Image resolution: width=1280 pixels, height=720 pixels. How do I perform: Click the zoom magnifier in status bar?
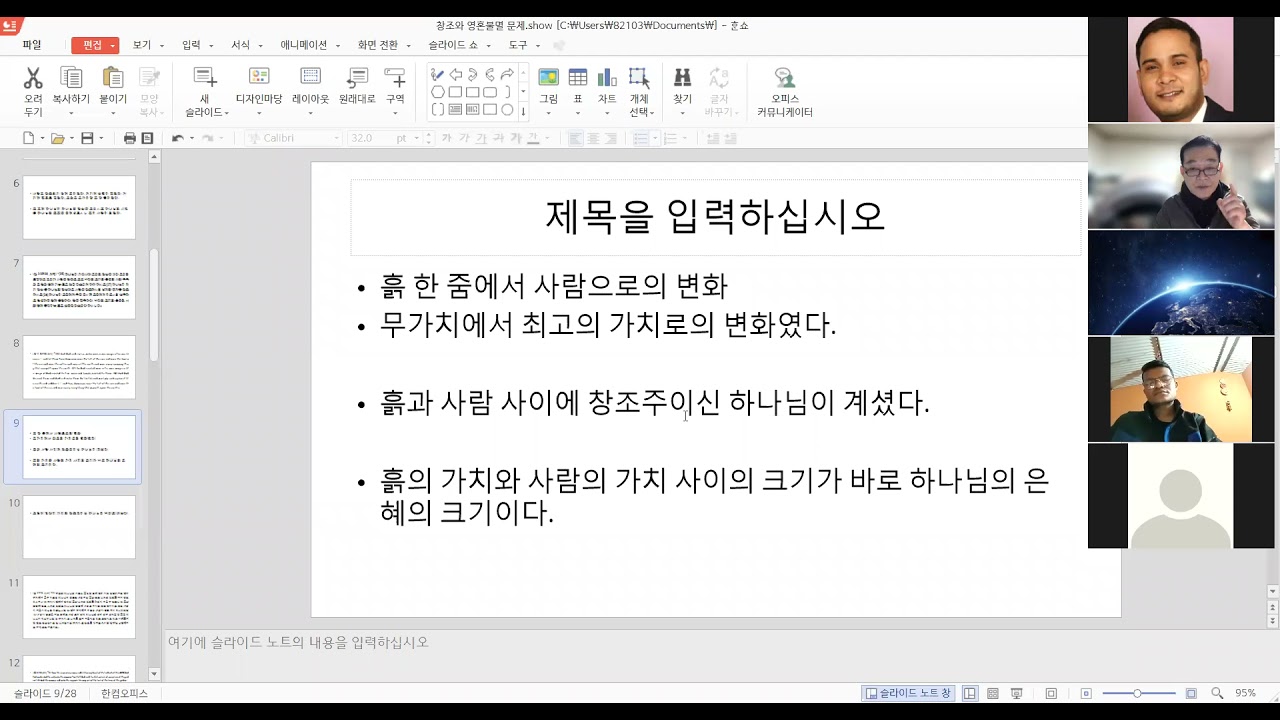1217,693
